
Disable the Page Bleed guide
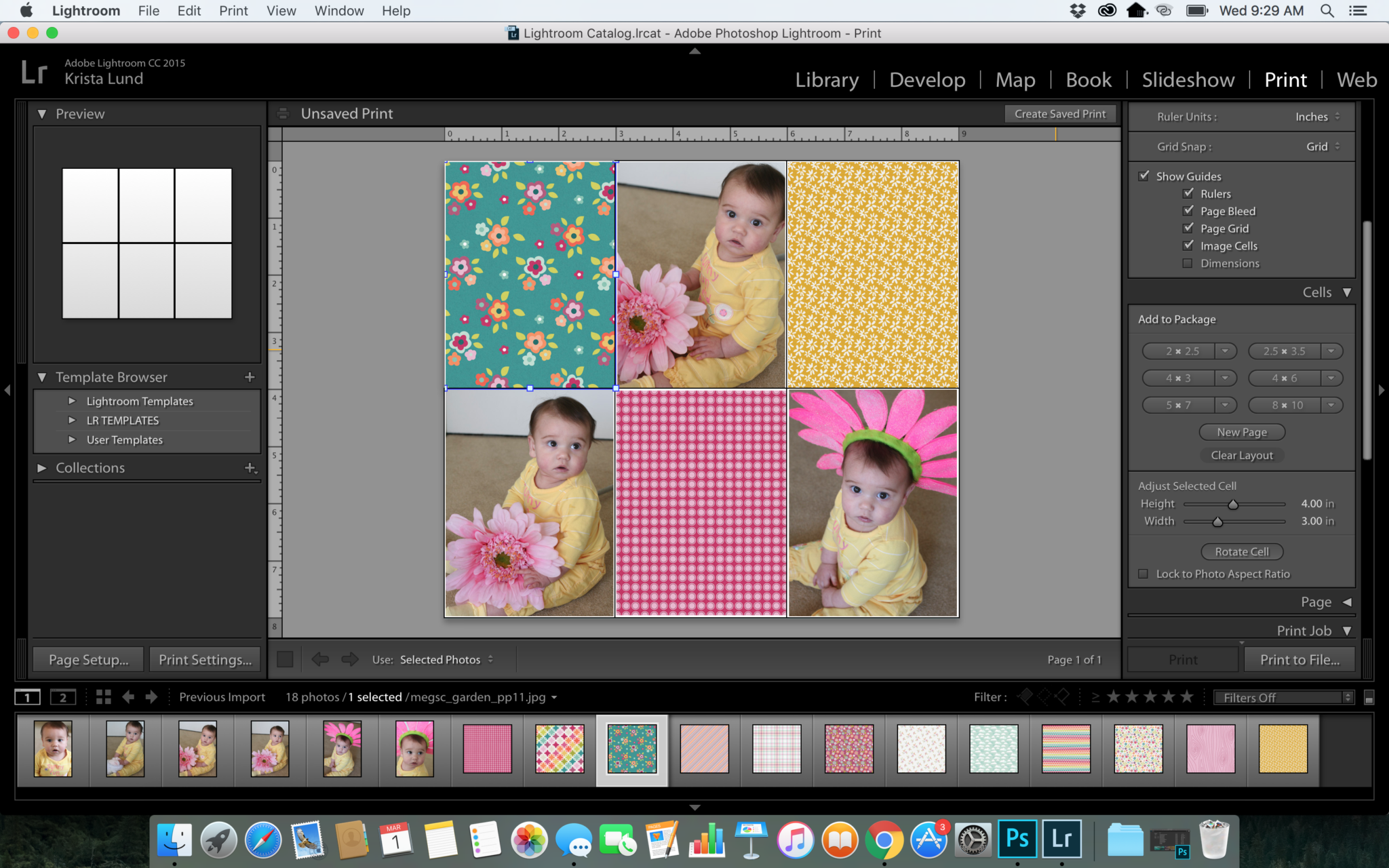coord(1188,211)
